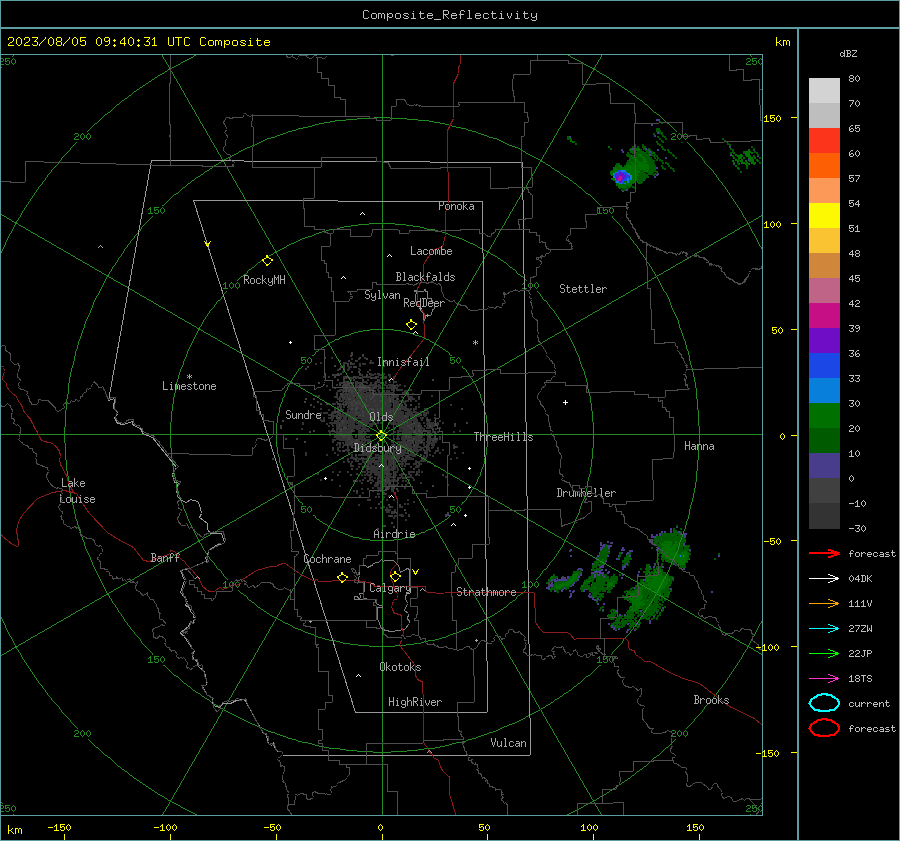Click the ThreeHills label
Viewport: 900px width, 841px height.
(x=503, y=437)
